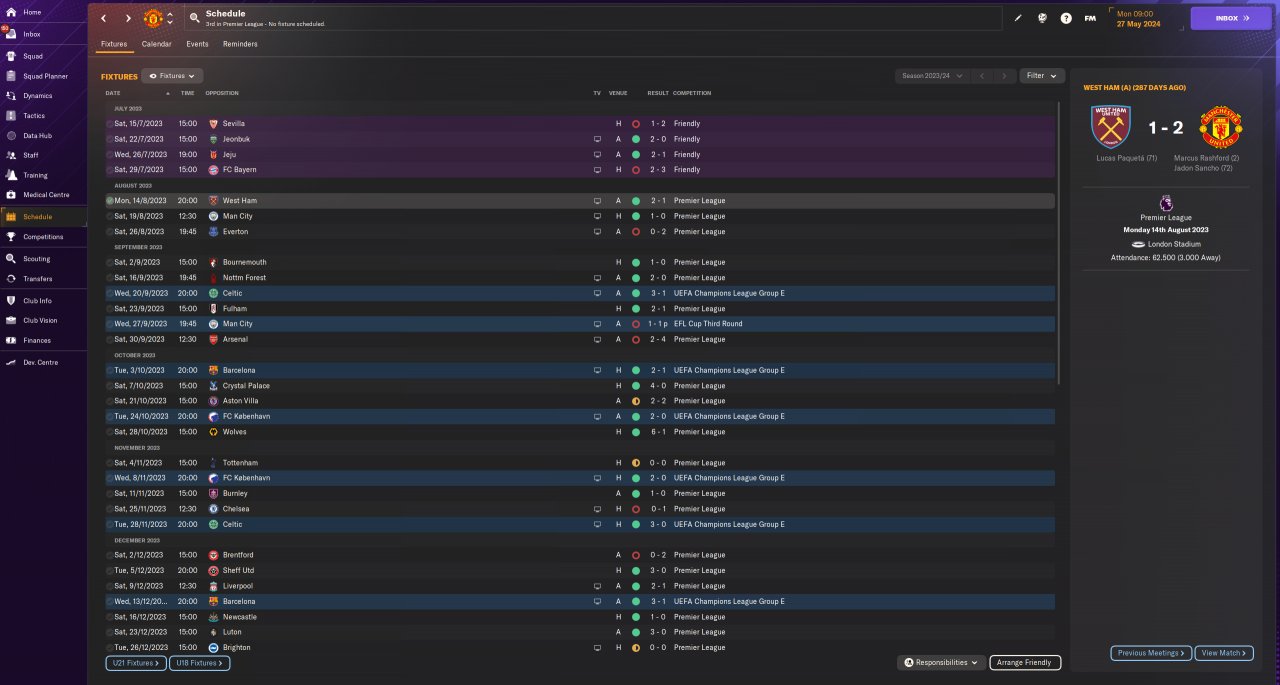Go to the previous season arrow
This screenshot has width=1280, height=685.
coord(982,76)
